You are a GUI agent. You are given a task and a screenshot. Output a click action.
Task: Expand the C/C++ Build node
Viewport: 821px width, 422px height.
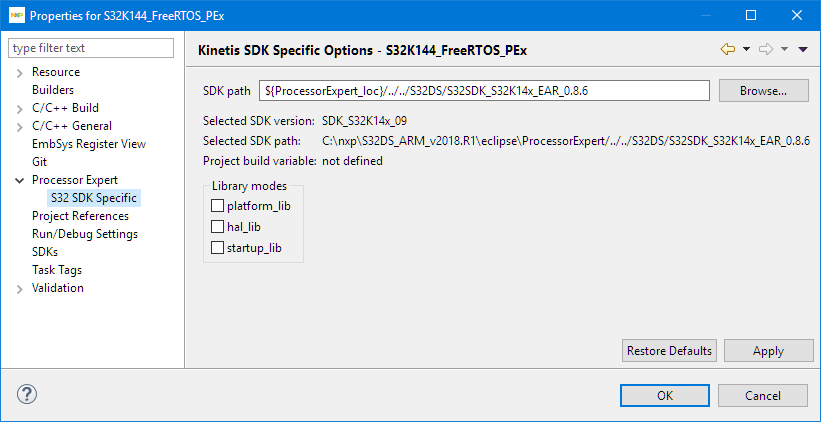tap(19, 108)
